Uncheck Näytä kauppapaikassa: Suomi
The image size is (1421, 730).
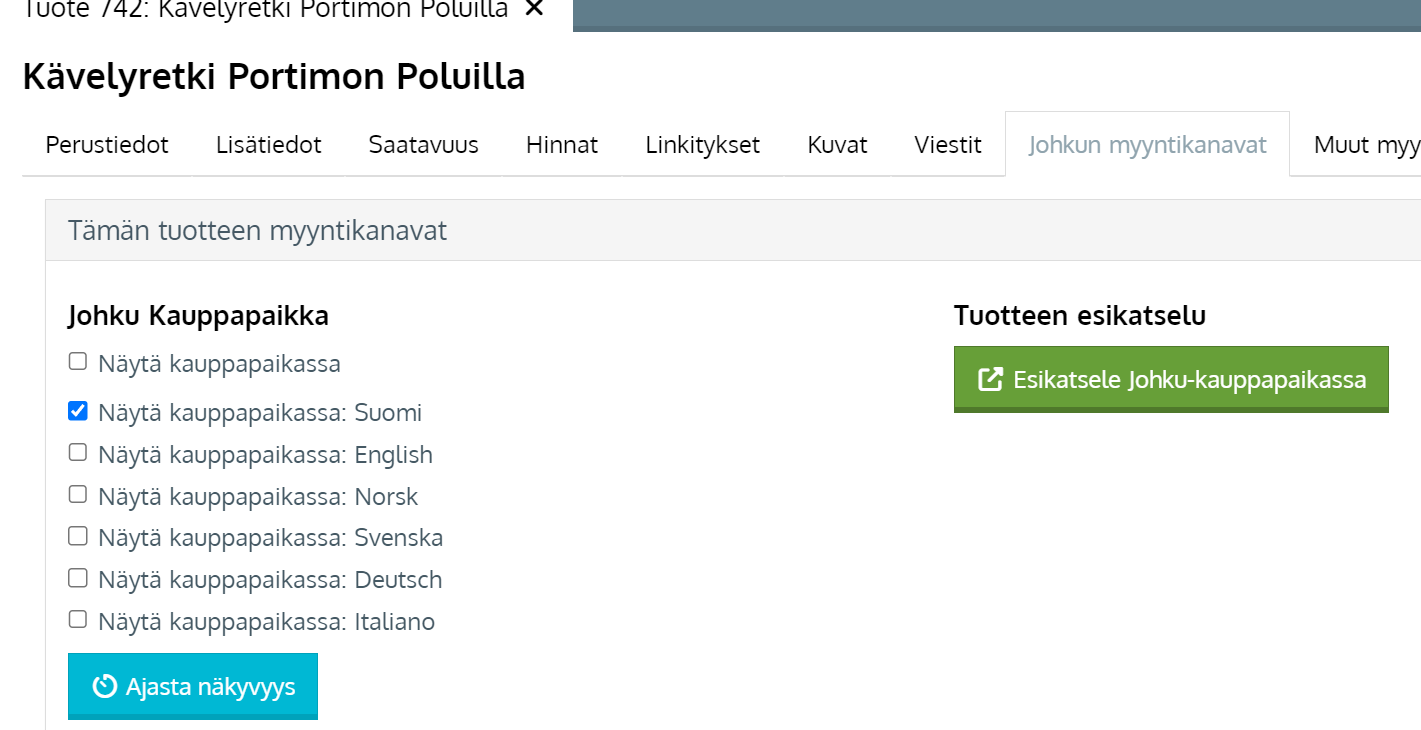click(78, 411)
